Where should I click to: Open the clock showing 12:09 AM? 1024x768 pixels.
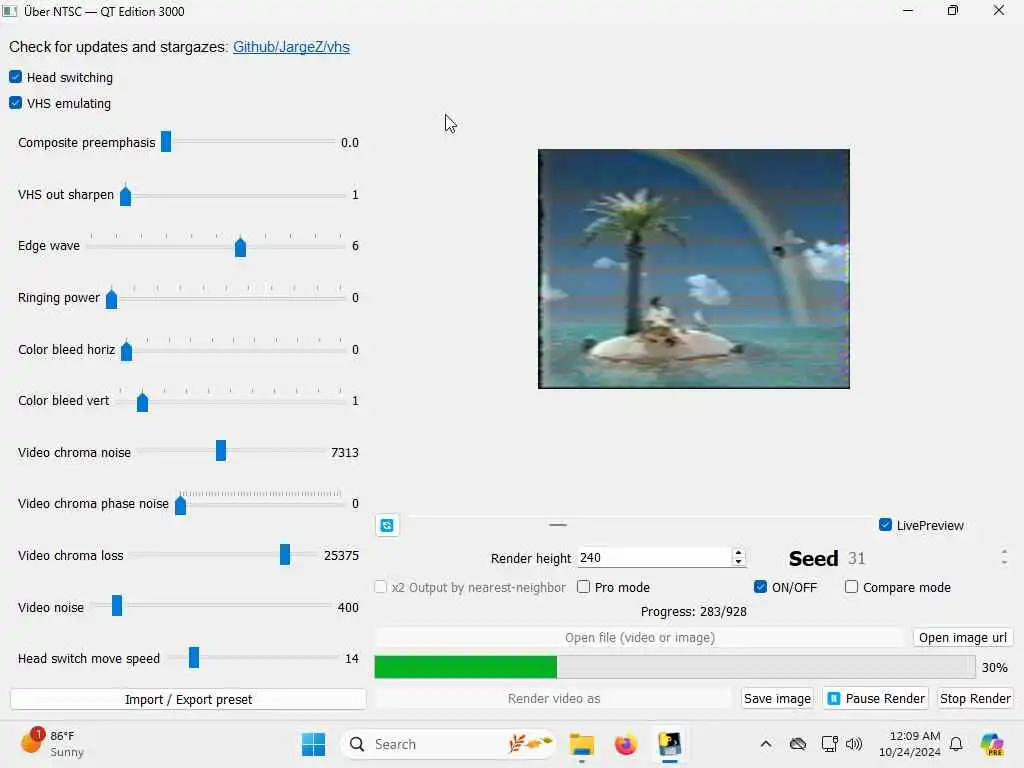pos(909,744)
